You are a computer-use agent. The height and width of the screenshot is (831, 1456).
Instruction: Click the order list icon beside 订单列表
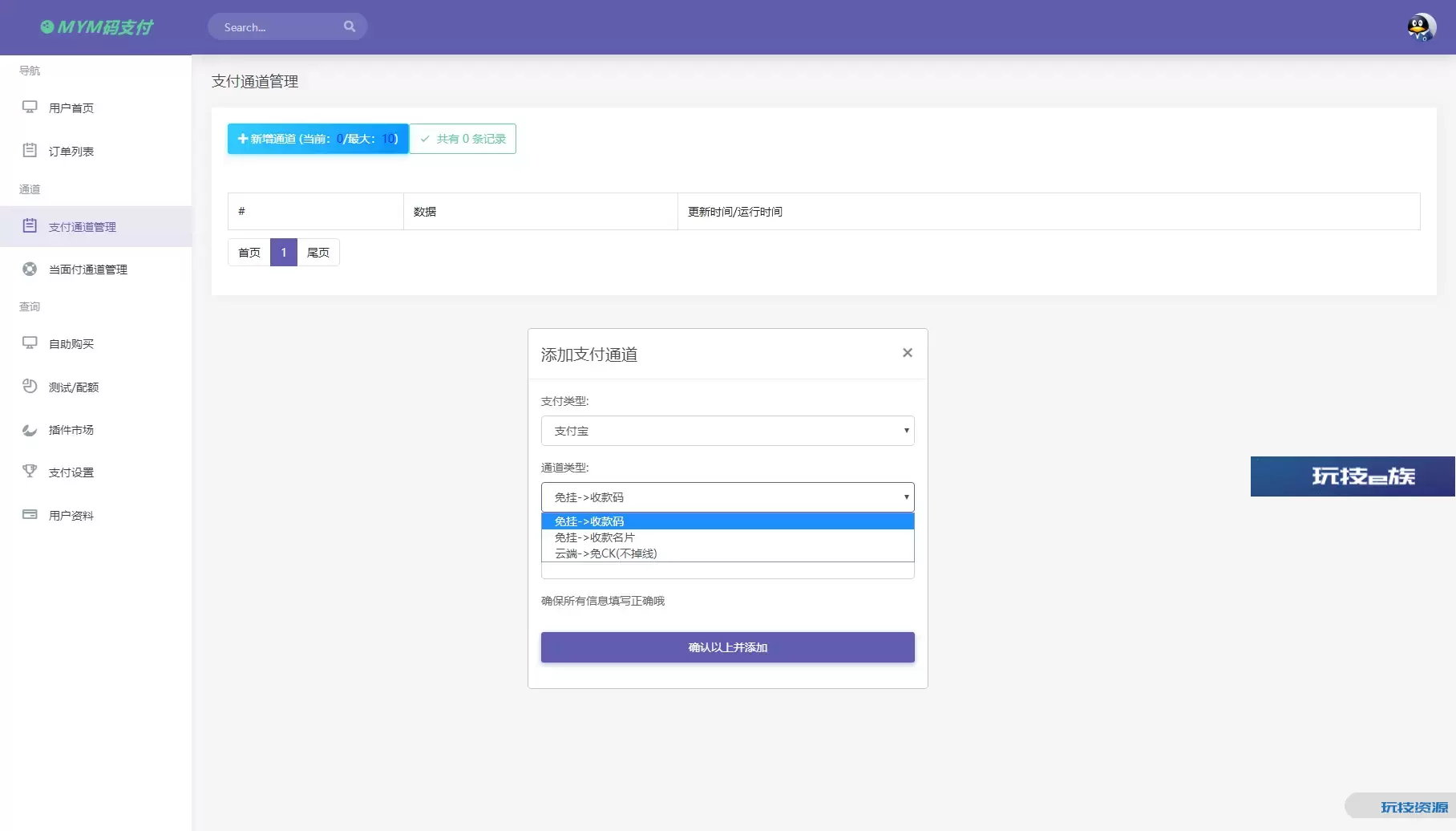[x=30, y=151]
